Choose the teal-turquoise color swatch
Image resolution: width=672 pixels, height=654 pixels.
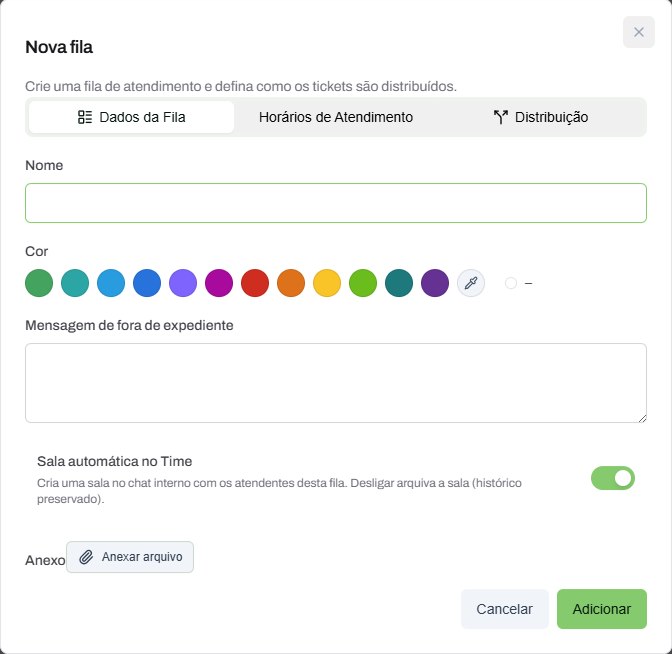pos(75,283)
